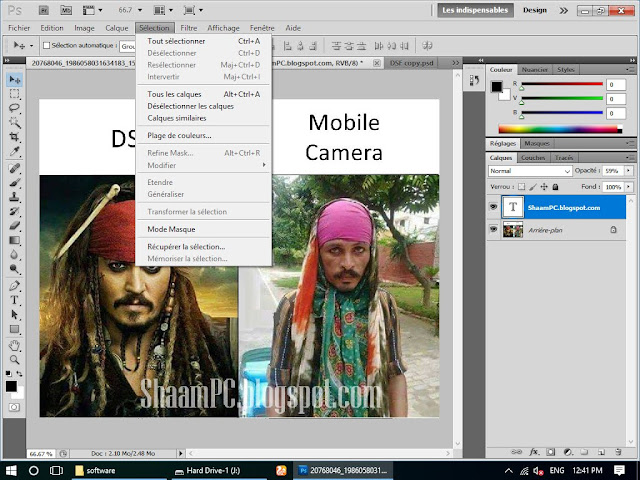Add a layer style with fx icon
Image resolution: width=640 pixels, height=480 pixels.
pos(534,452)
